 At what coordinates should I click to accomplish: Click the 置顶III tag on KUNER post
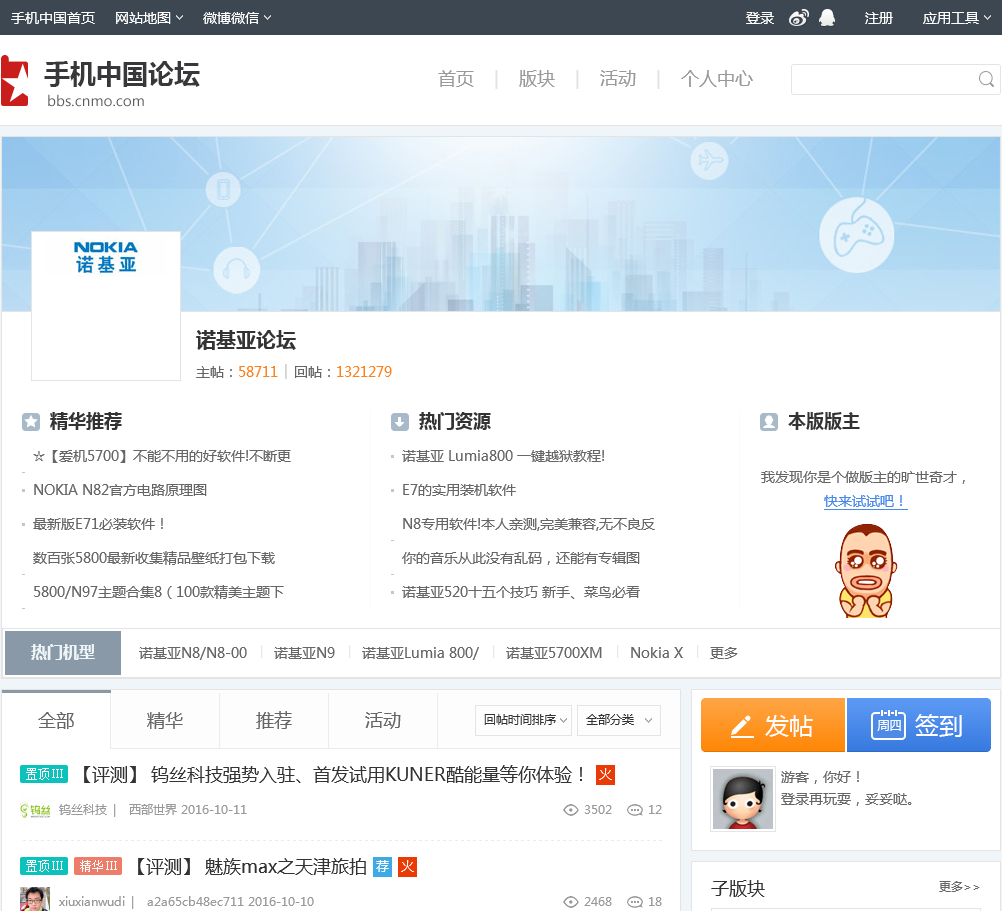(44, 774)
